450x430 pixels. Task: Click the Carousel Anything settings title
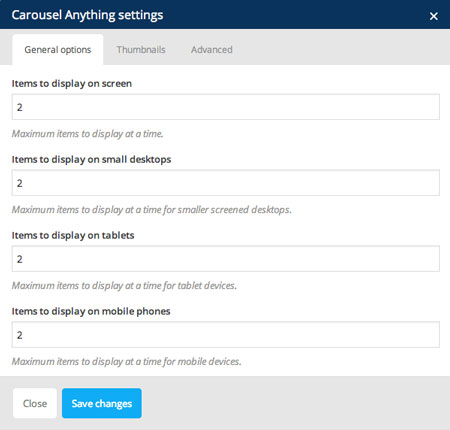[87, 15]
